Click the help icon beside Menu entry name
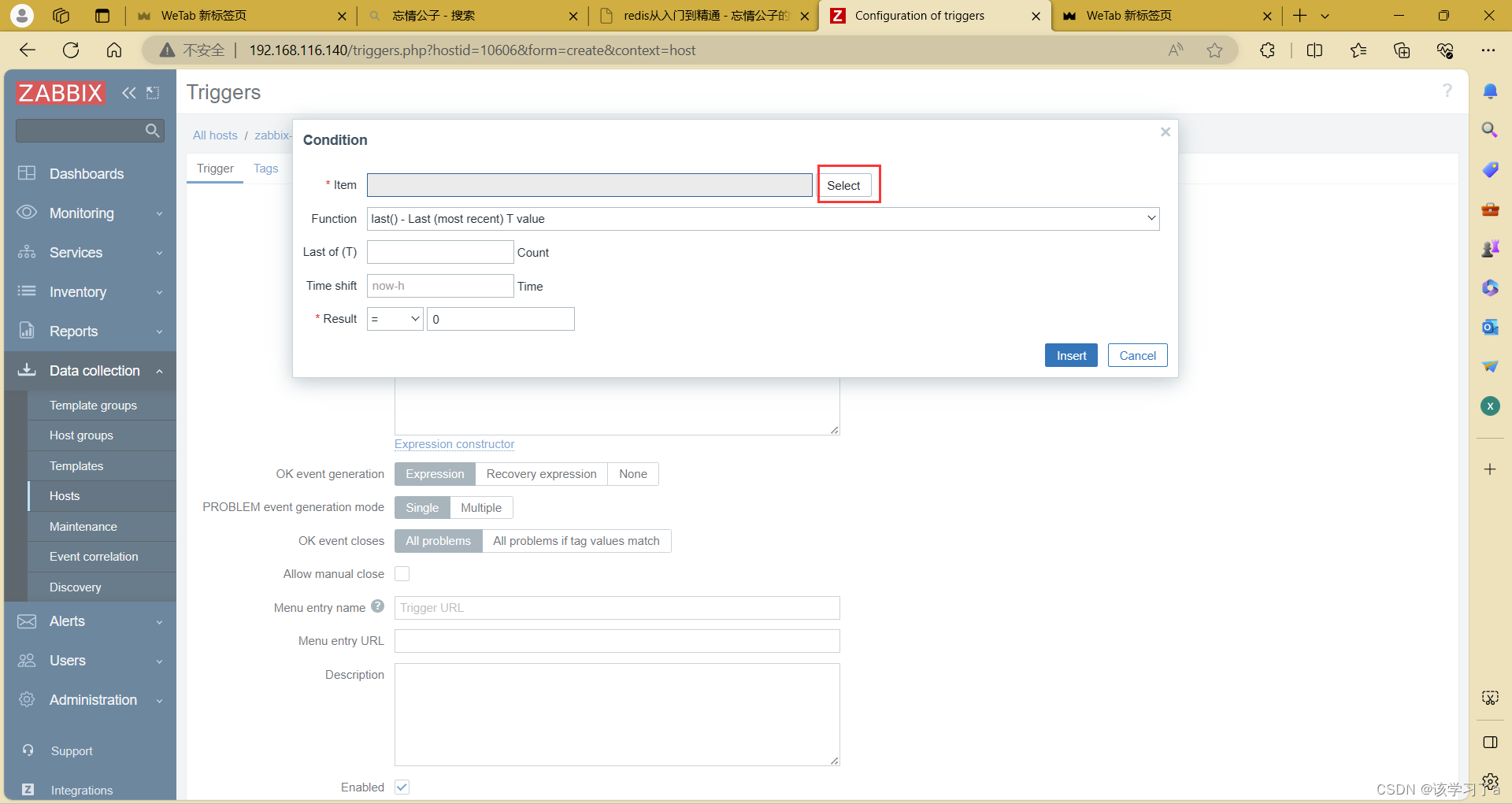This screenshot has height=804, width=1512. click(377, 606)
